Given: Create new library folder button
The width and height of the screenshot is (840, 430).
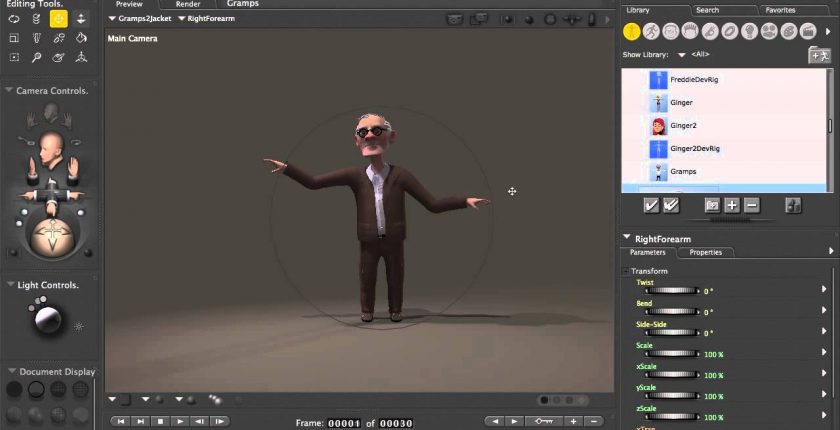Looking at the screenshot, I should 712,205.
